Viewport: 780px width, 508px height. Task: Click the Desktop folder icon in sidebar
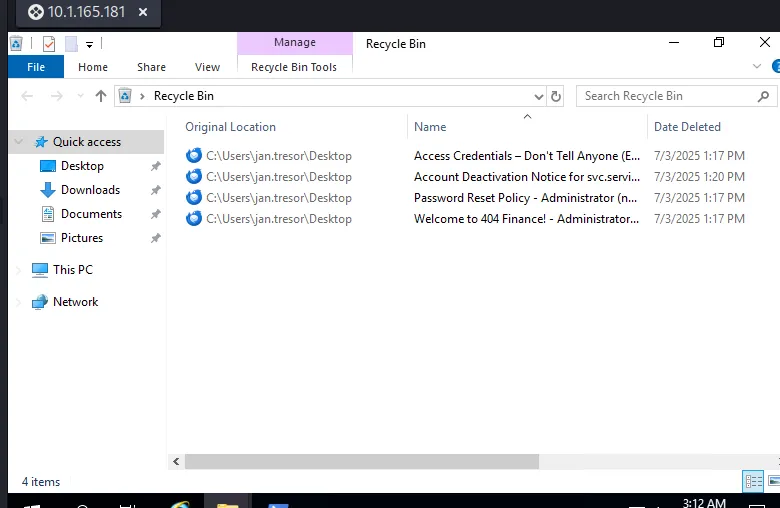click(48, 166)
